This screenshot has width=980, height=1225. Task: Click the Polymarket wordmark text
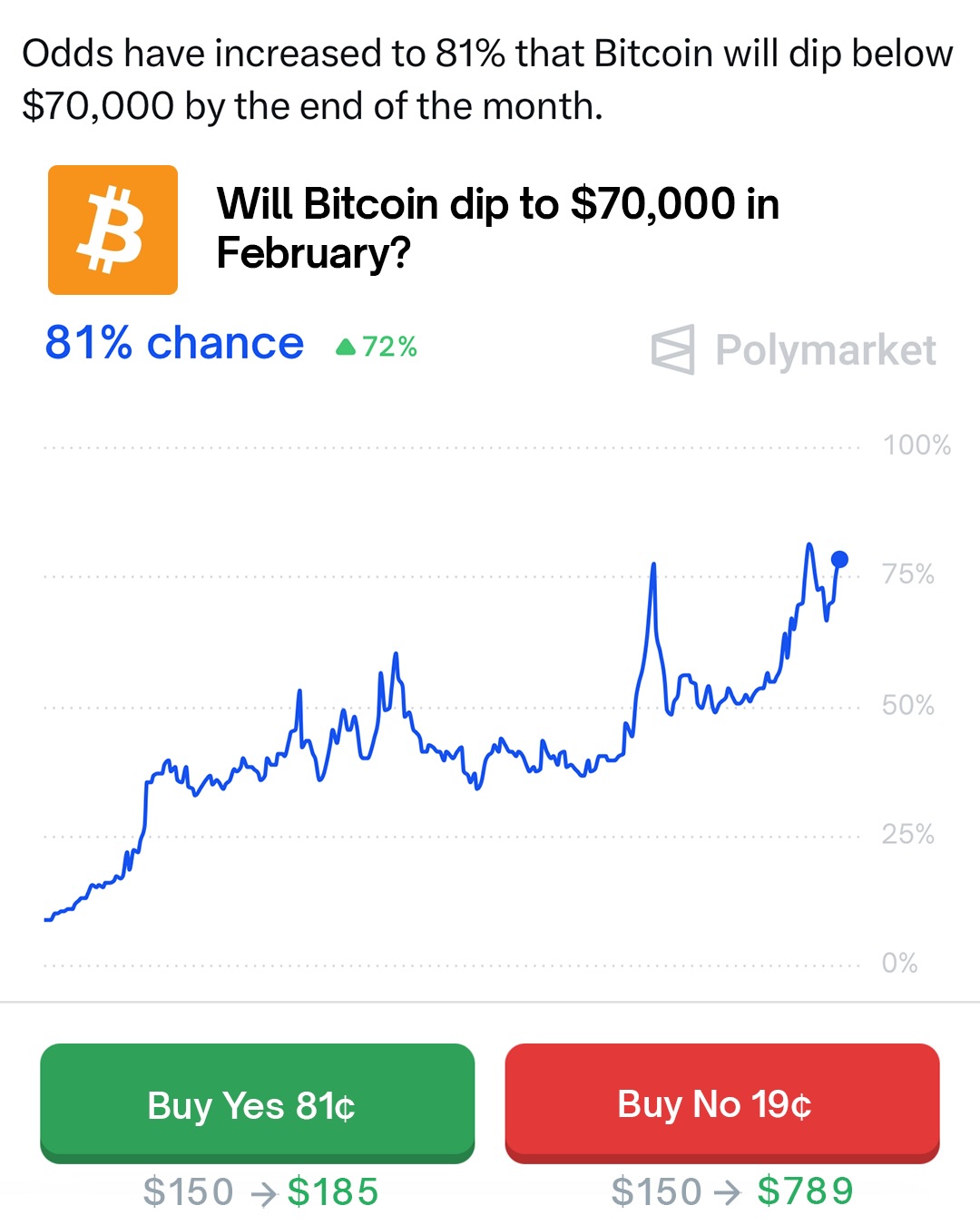point(825,349)
